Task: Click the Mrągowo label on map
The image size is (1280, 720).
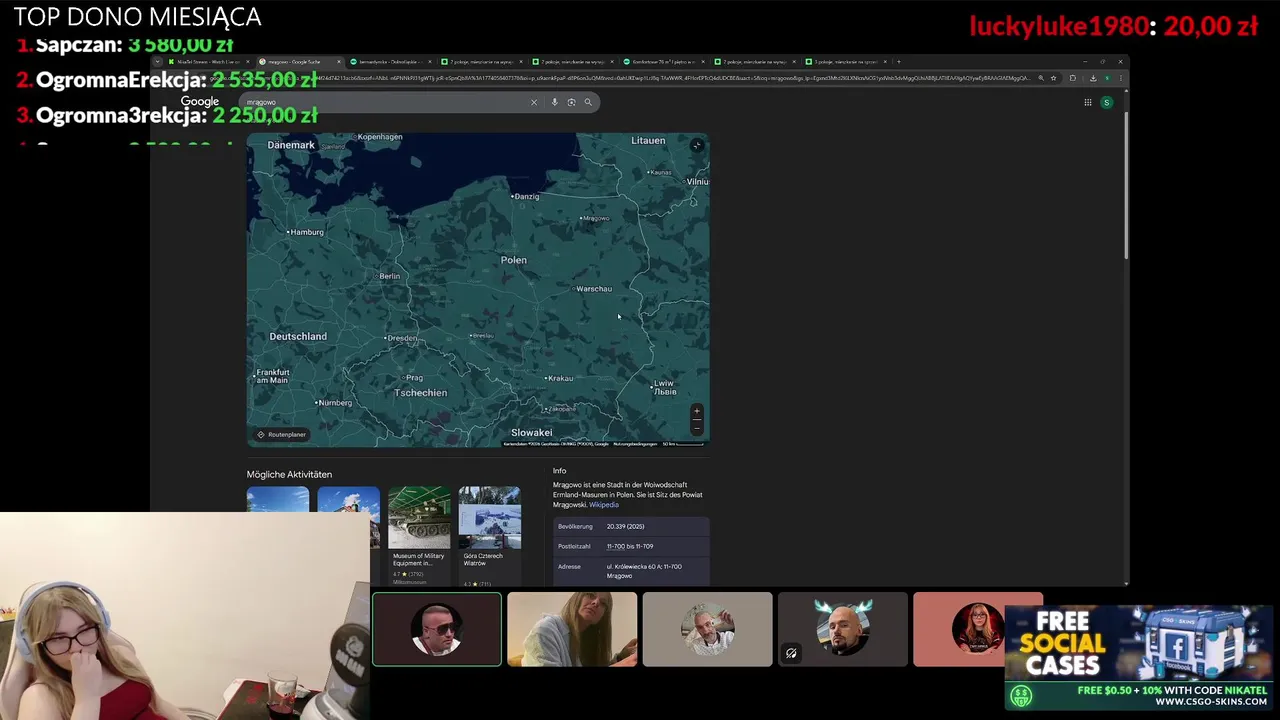Action: point(595,218)
